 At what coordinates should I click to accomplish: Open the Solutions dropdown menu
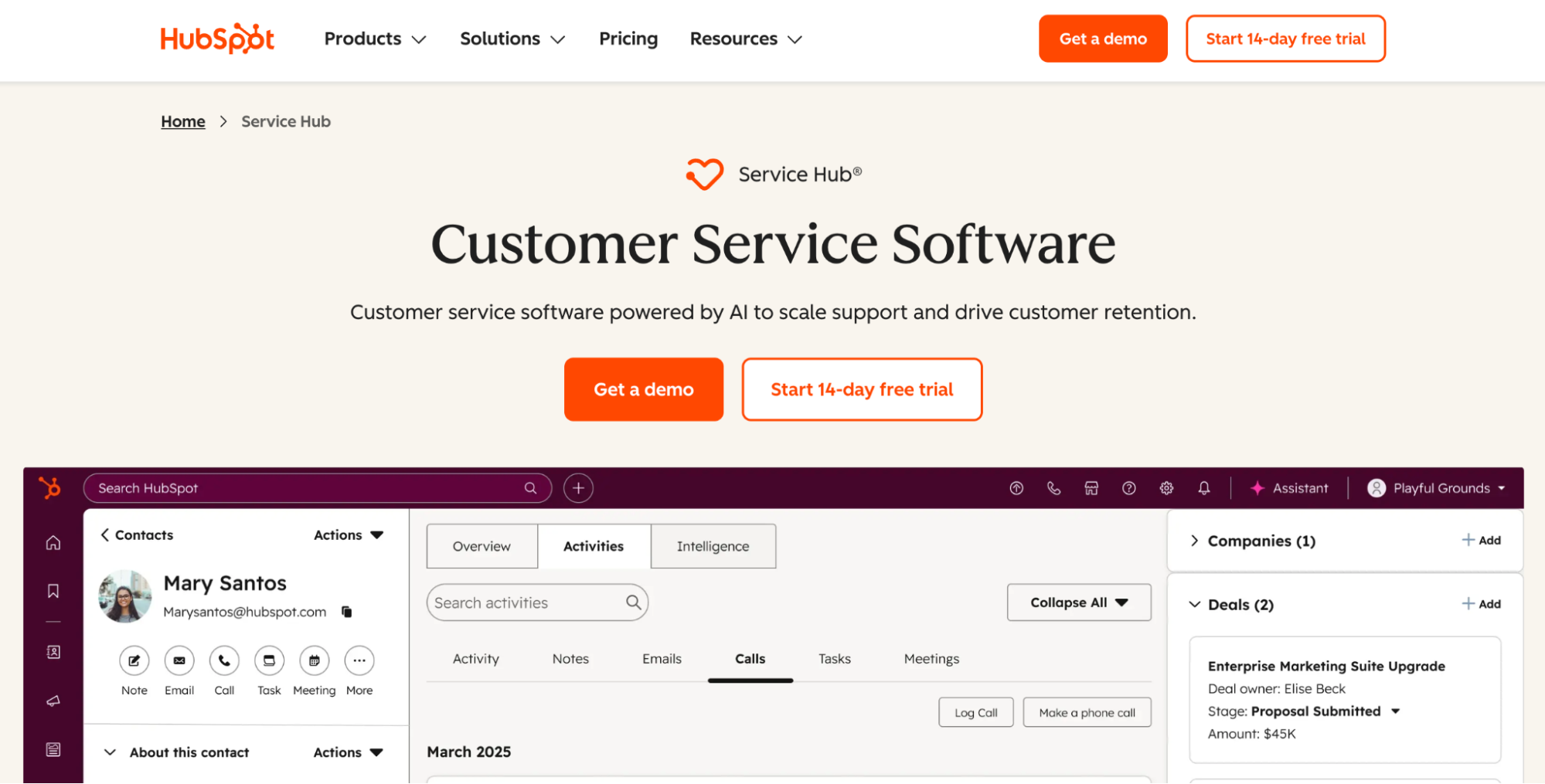click(x=512, y=39)
